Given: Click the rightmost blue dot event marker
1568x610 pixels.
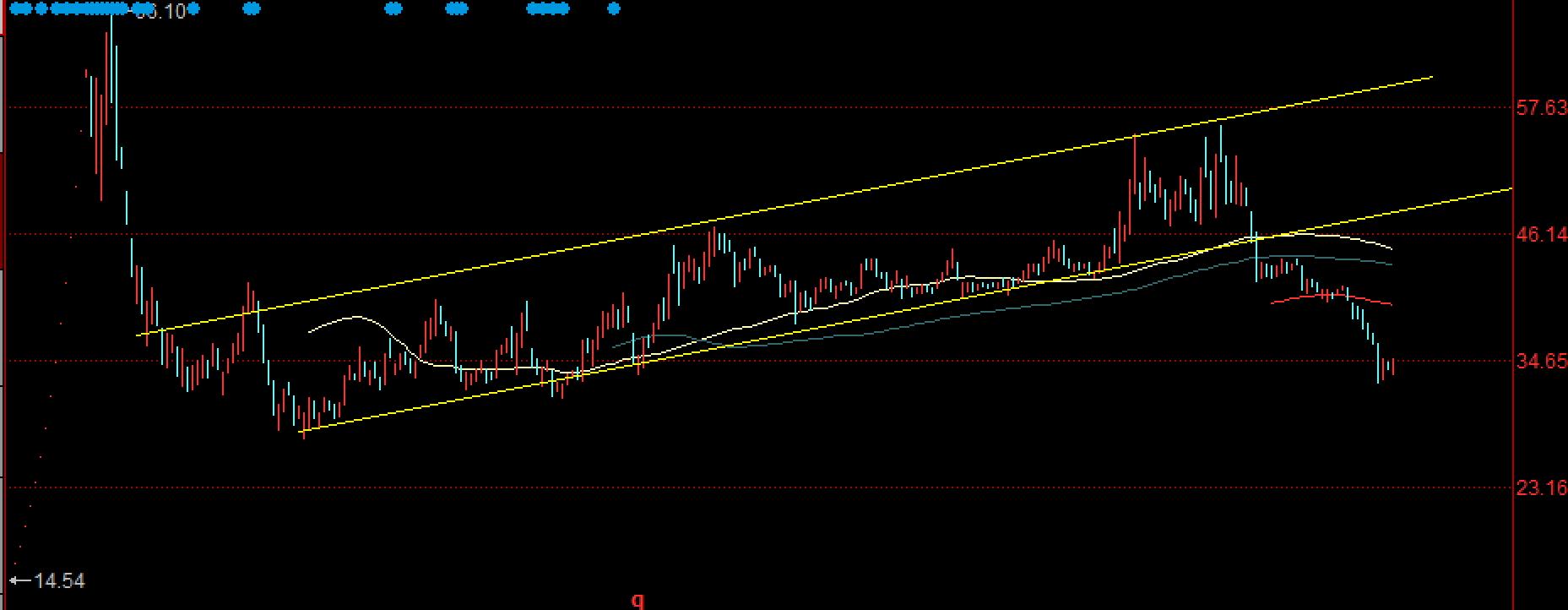Looking at the screenshot, I should [614, 9].
